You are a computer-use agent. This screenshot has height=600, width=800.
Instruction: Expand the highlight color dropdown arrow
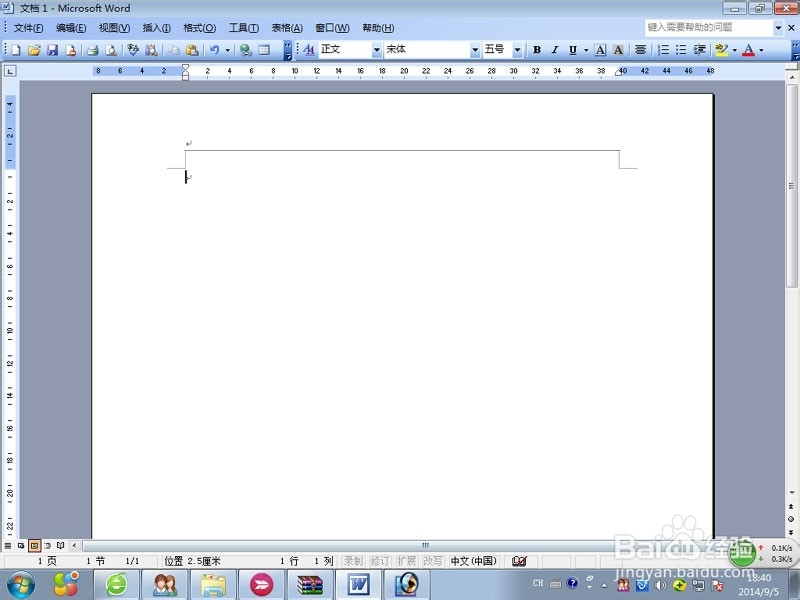[735, 50]
